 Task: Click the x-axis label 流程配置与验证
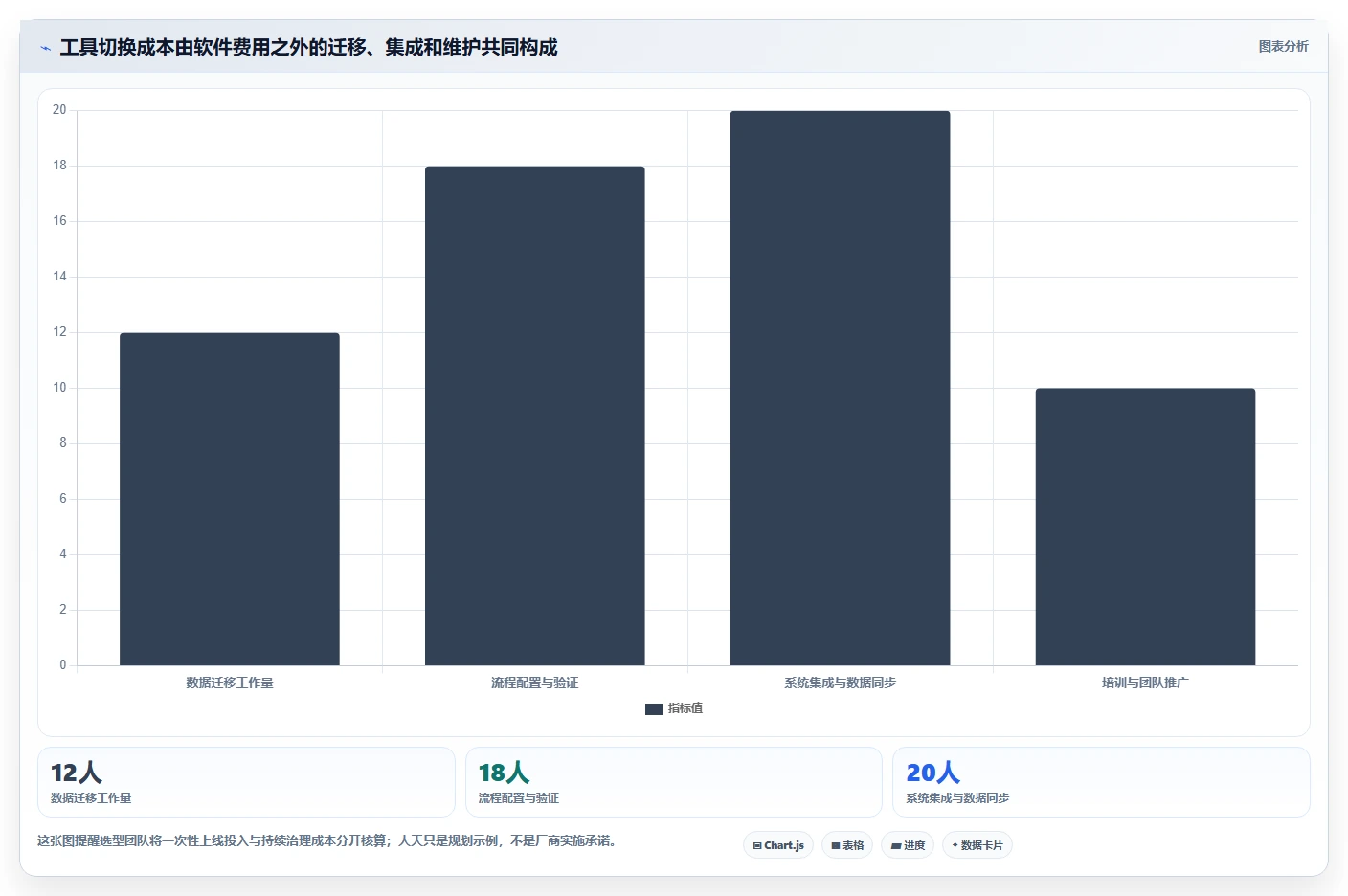click(x=535, y=683)
